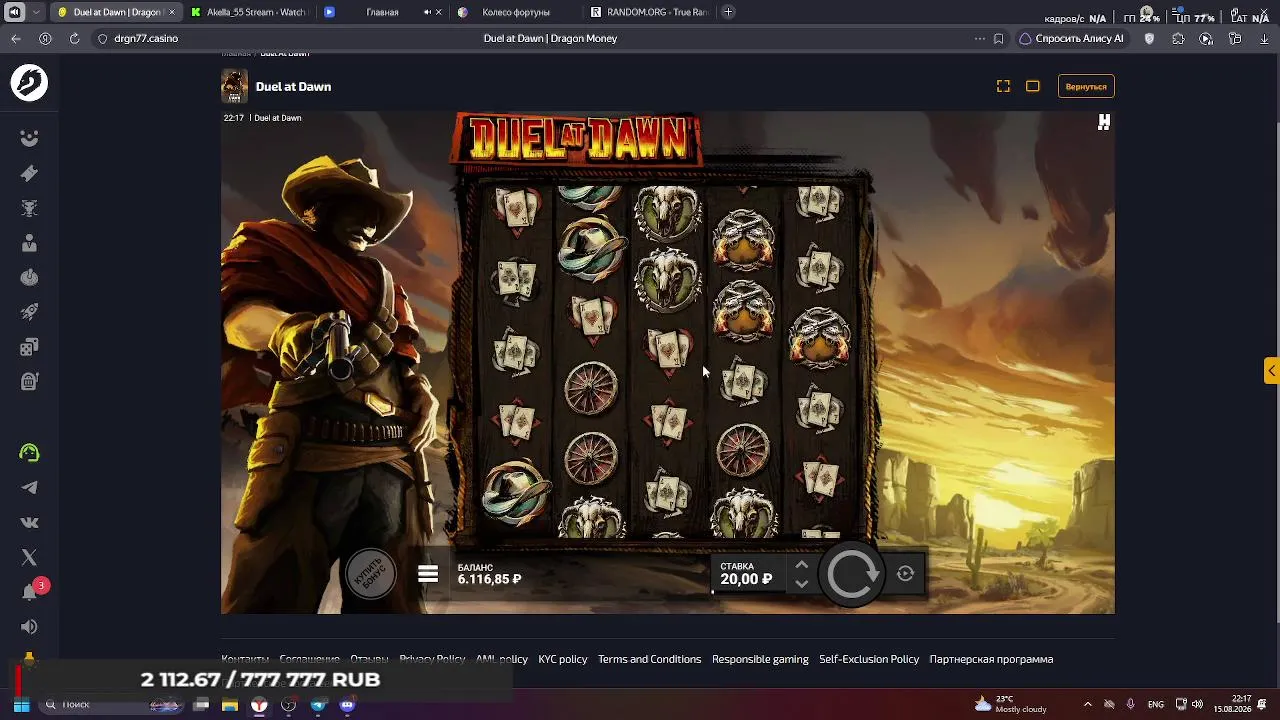Open the slot machine sidebar icon

pos(29,381)
